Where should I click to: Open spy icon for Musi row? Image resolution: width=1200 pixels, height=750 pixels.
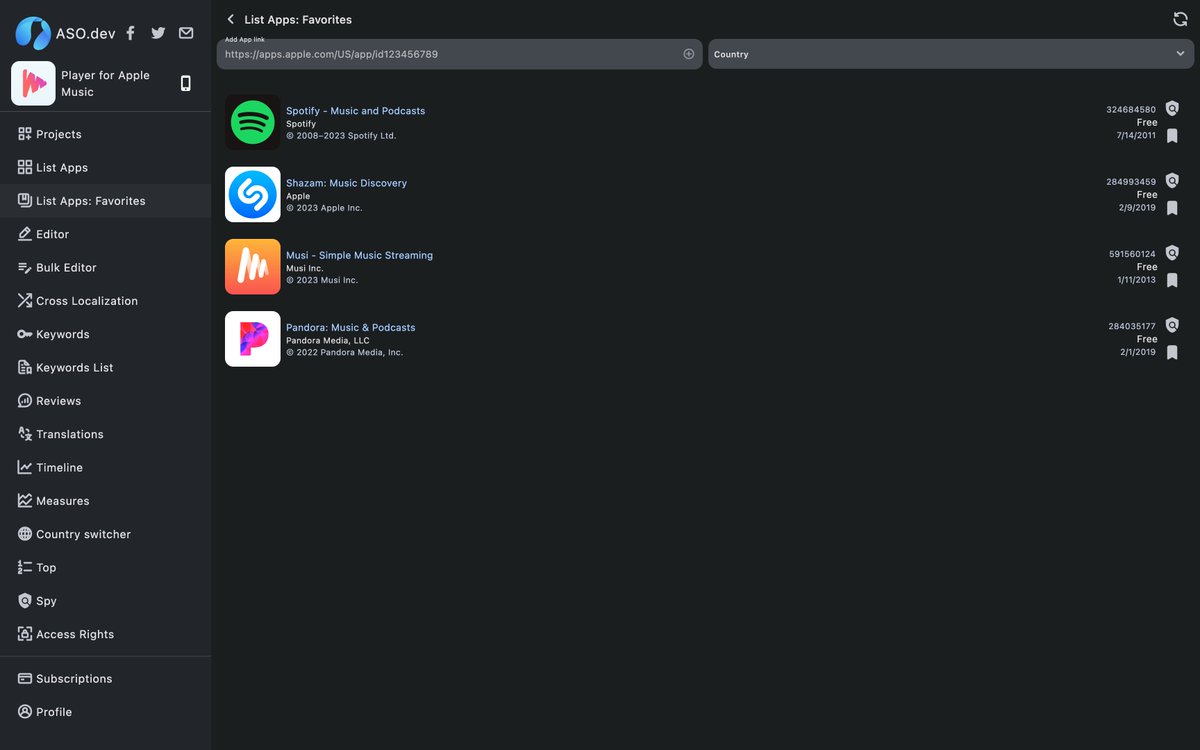[1172, 253]
